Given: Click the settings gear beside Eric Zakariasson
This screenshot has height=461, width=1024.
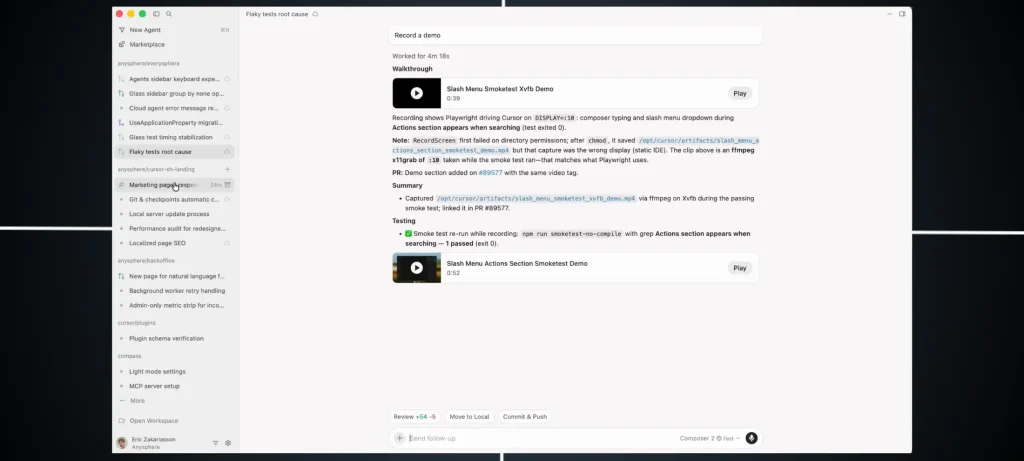Looking at the screenshot, I should (228, 443).
